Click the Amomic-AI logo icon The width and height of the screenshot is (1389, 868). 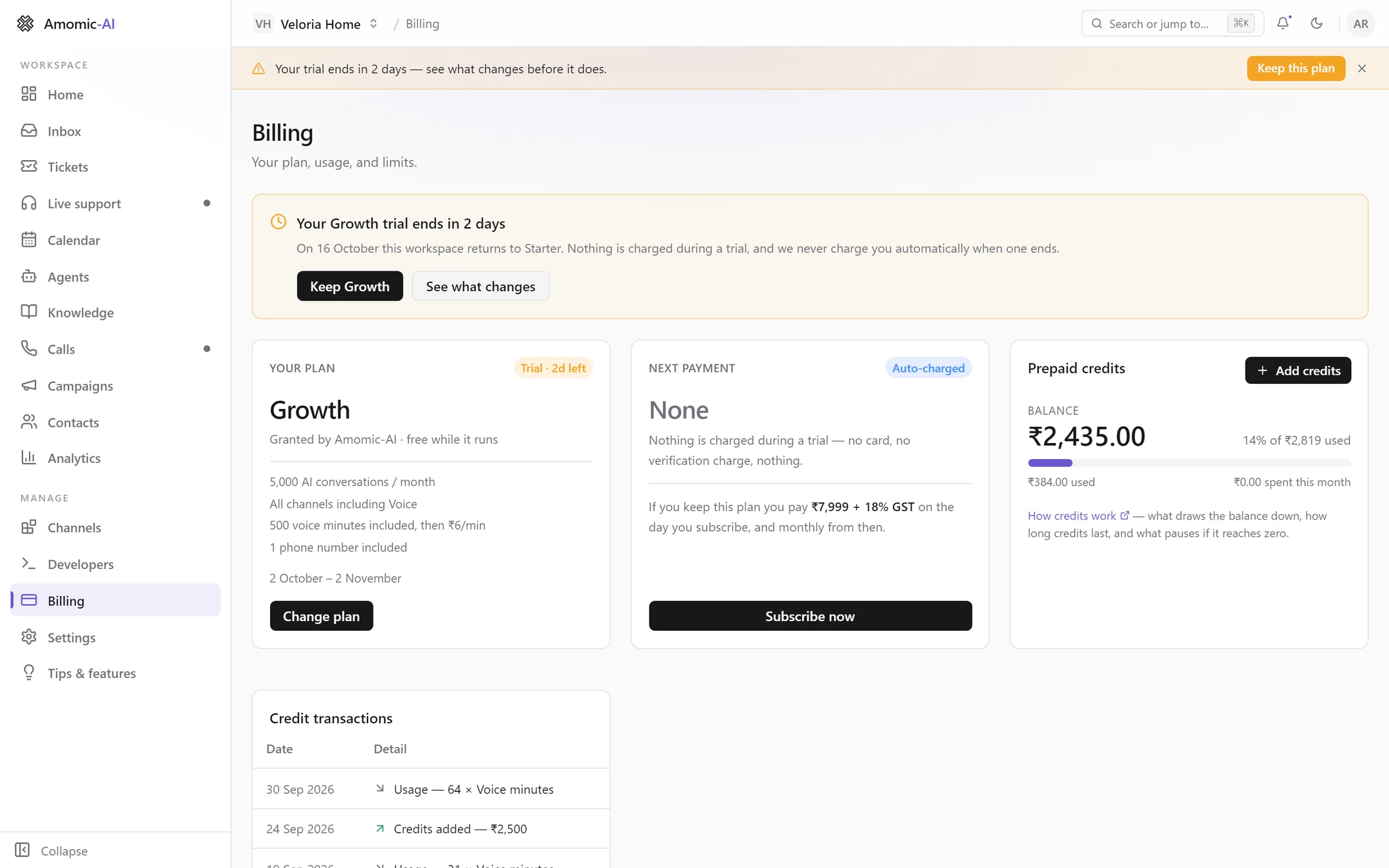coord(25,24)
